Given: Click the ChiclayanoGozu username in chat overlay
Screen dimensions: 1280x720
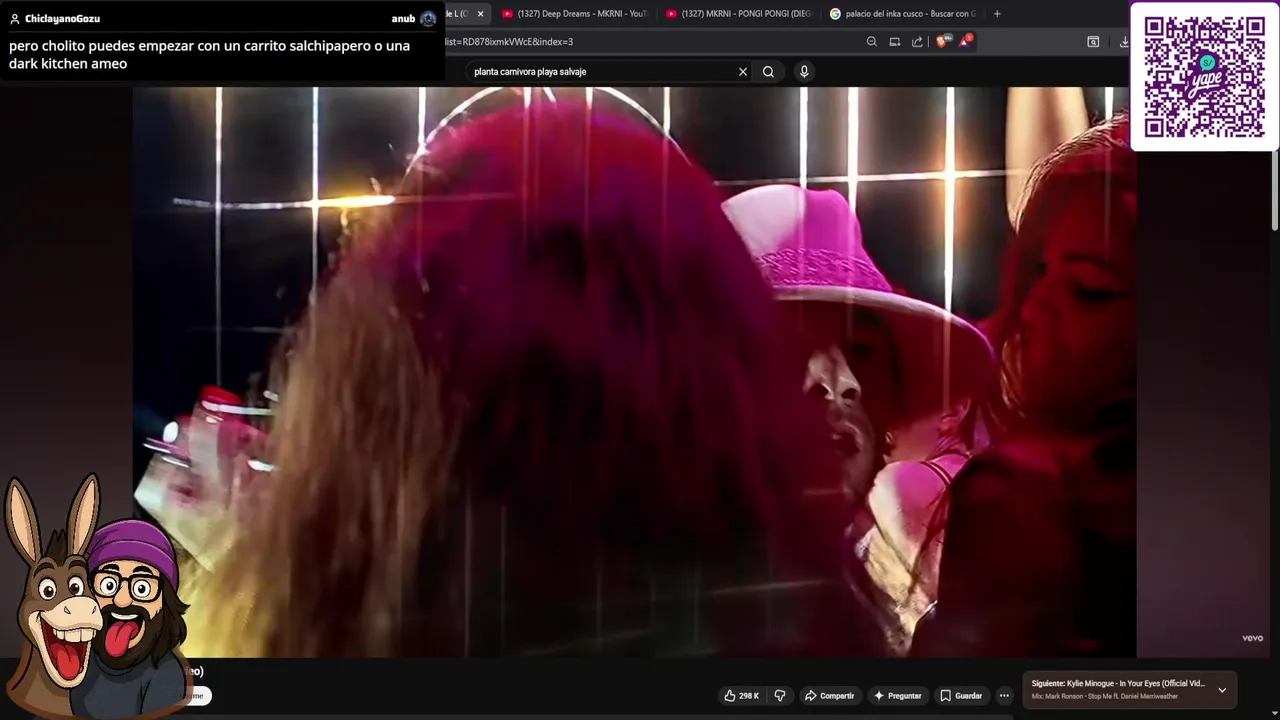Looking at the screenshot, I should point(62,19).
